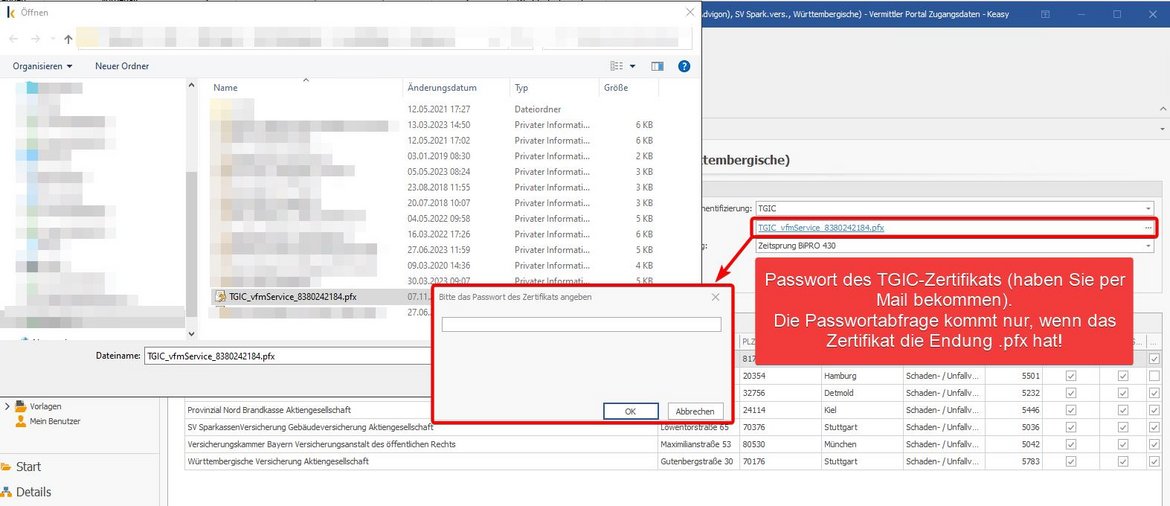The width and height of the screenshot is (1170, 506).
Task: Toggle second checkbox in row 5783
Action: pos(1123,461)
